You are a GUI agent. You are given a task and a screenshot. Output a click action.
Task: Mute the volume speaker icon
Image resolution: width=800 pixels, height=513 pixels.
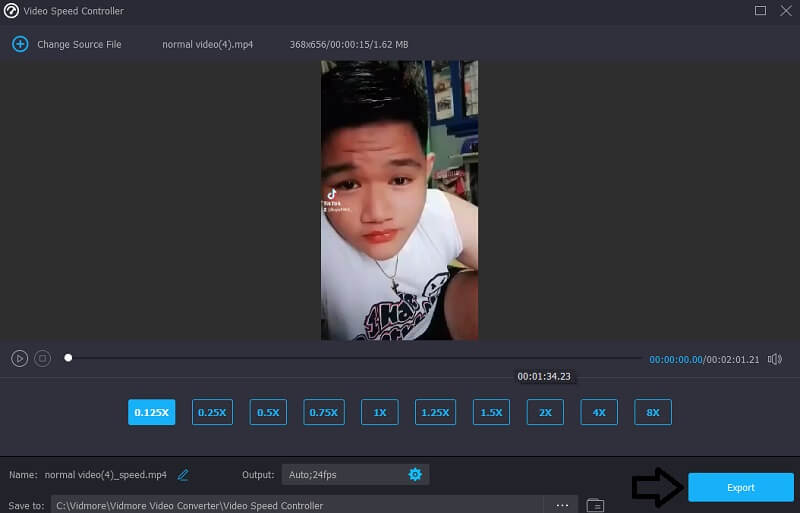[776, 358]
